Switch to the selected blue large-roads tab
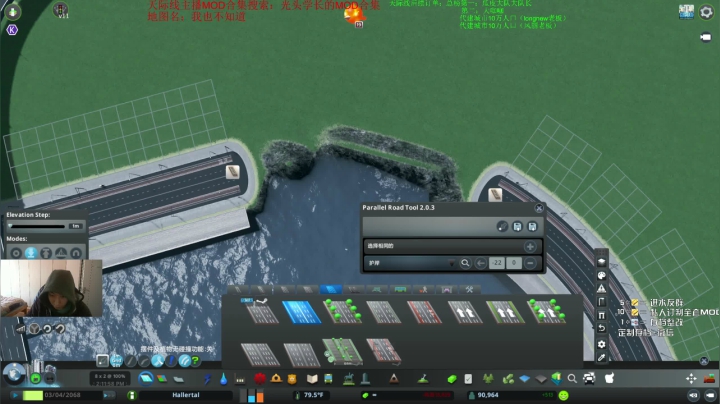The image size is (720, 404). coord(331,289)
